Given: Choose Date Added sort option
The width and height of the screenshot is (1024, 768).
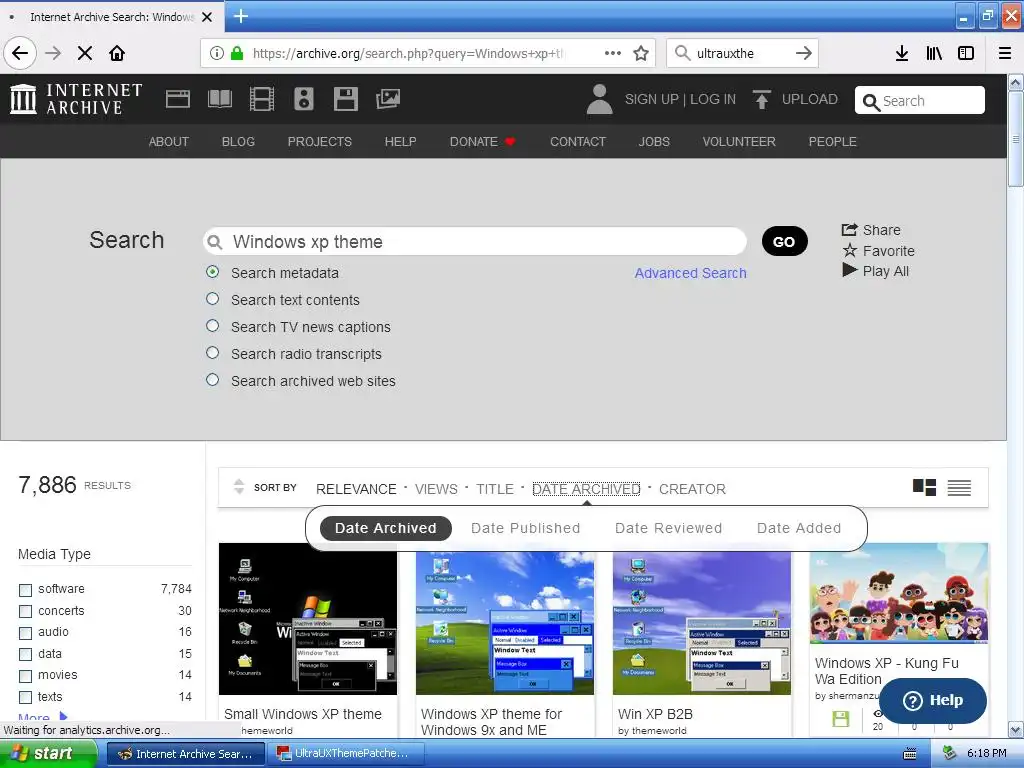Looking at the screenshot, I should [x=799, y=528].
